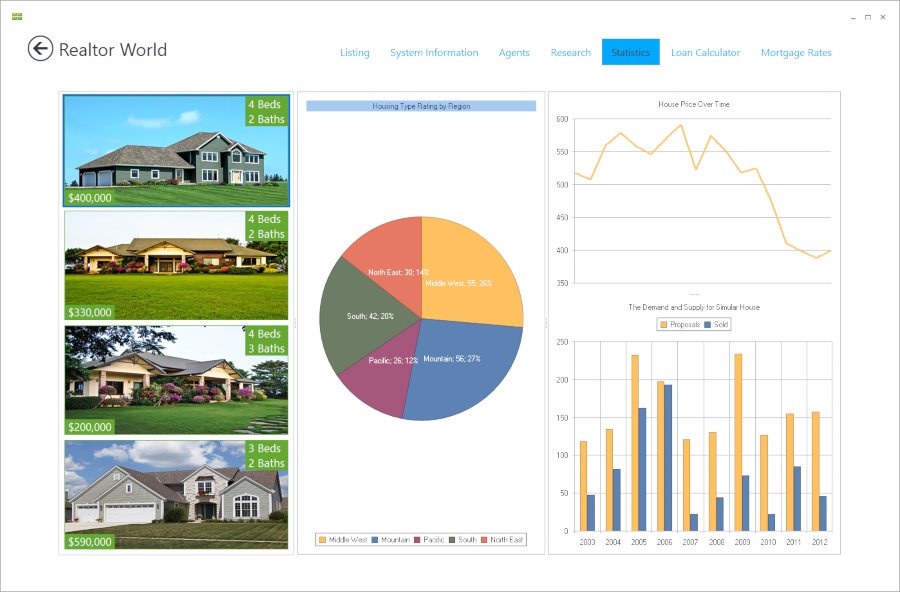
Task: Choose the $200,000 house listing
Action: (176, 380)
